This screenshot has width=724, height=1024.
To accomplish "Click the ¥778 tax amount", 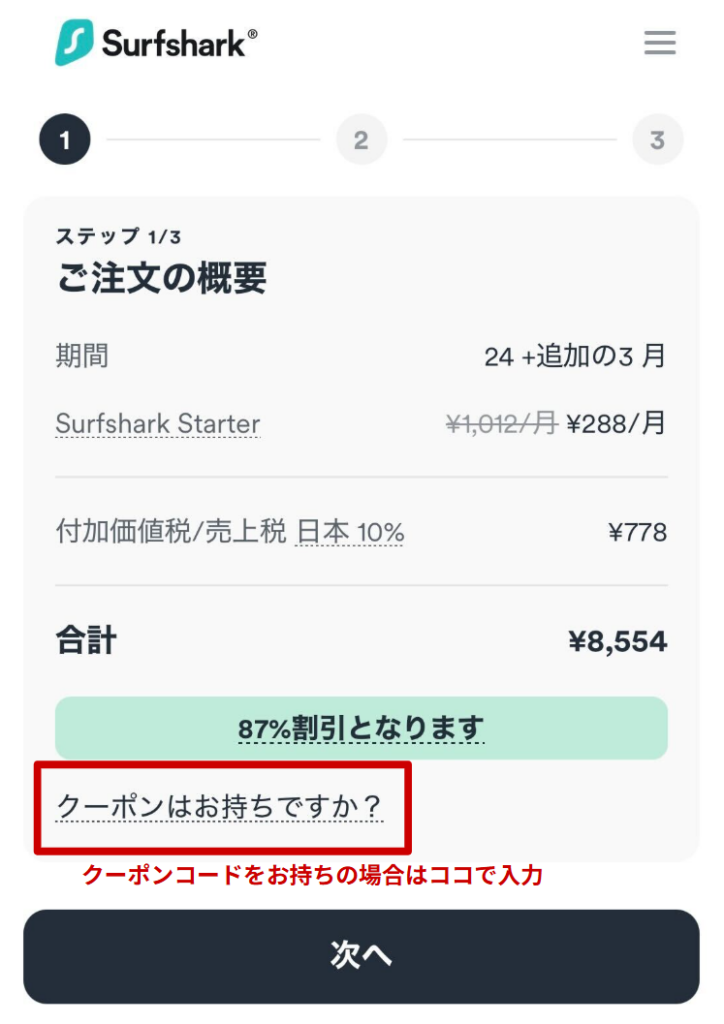I will [x=637, y=532].
